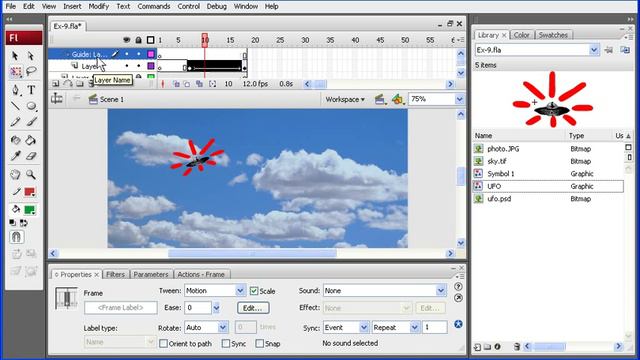This screenshot has height=360, width=640.
Task: Activate the Free Transform tool
Action: tap(16, 72)
